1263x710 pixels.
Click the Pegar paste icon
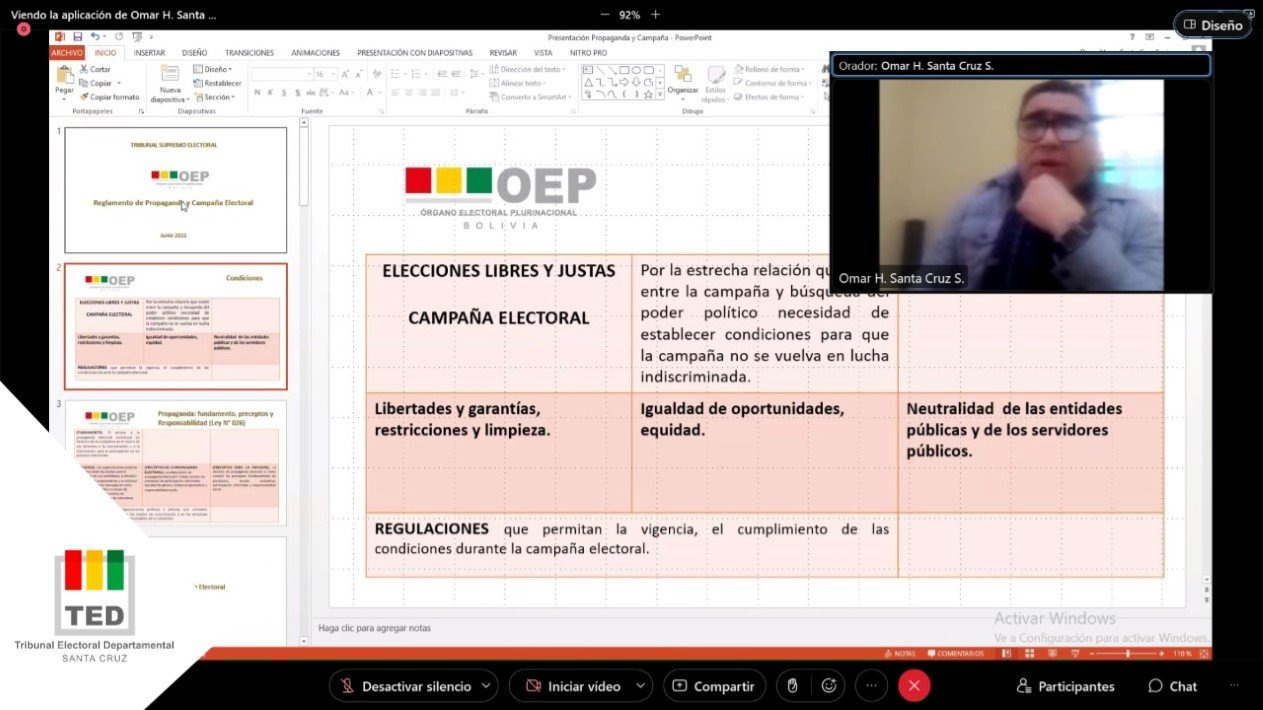(x=64, y=78)
